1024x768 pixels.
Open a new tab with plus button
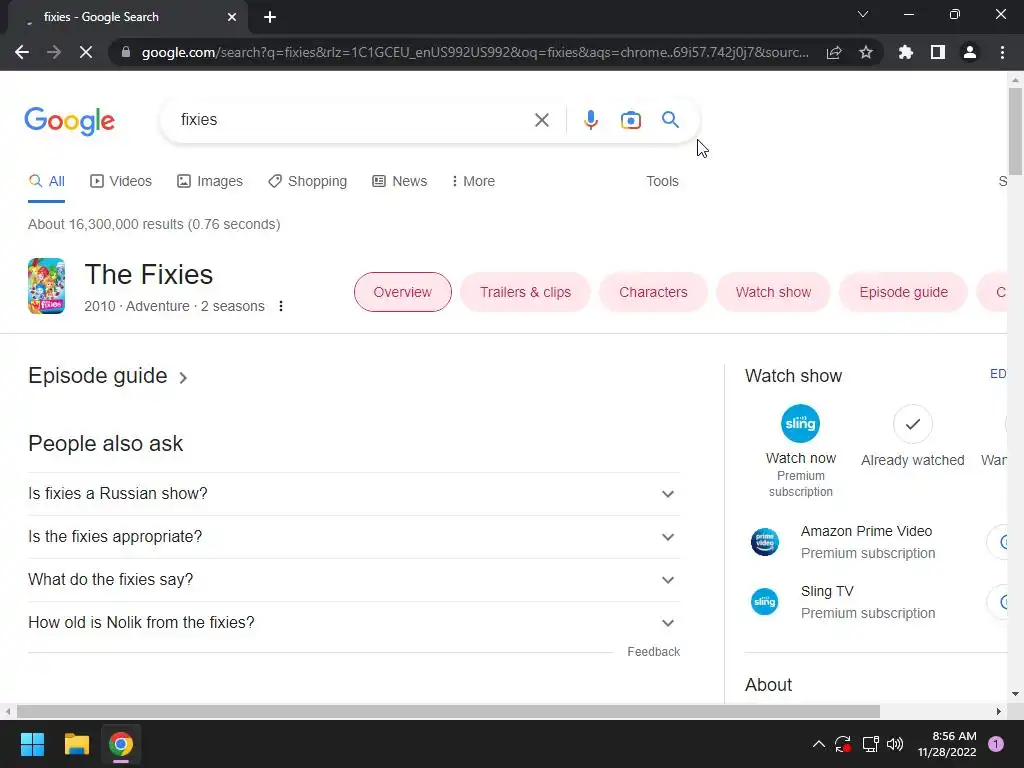coord(270,17)
